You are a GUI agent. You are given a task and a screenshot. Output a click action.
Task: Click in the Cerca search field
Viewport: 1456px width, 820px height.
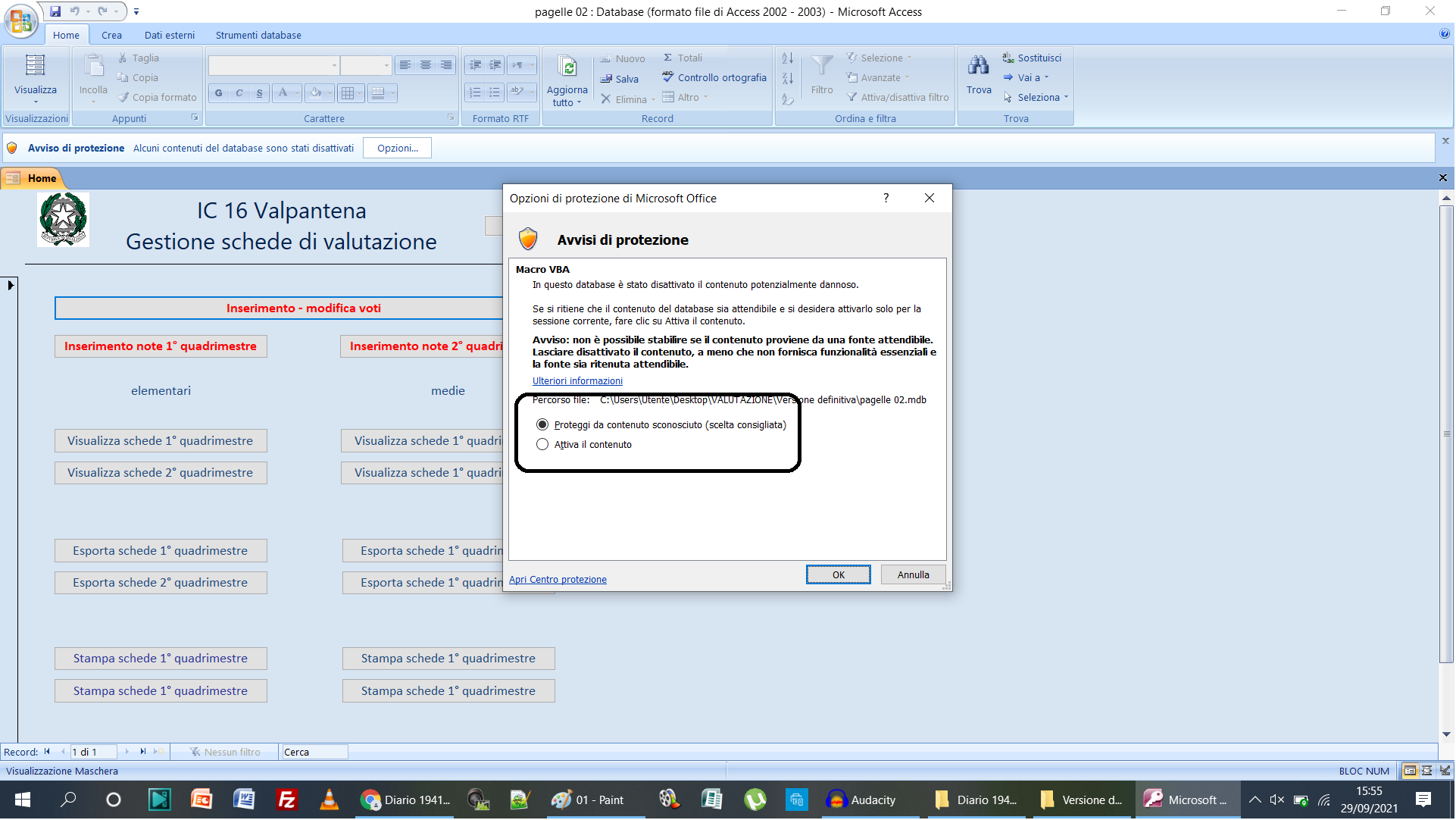point(314,752)
